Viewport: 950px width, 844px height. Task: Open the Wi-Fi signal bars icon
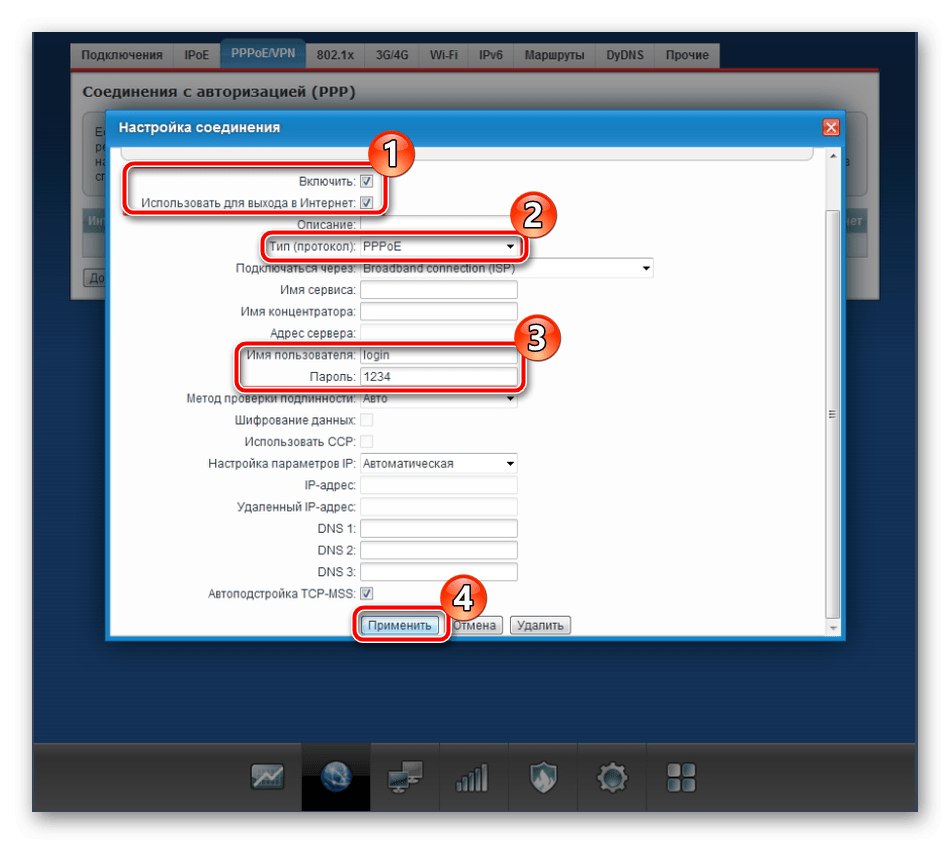tap(473, 777)
